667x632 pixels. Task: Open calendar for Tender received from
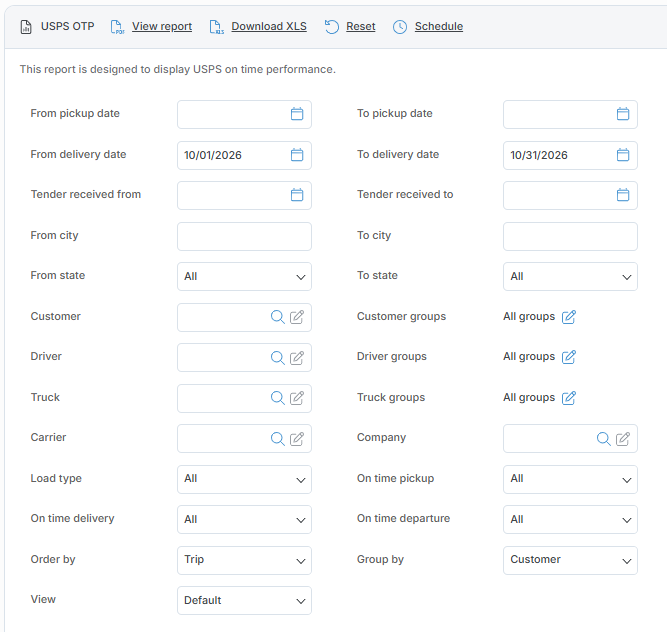(x=297, y=195)
